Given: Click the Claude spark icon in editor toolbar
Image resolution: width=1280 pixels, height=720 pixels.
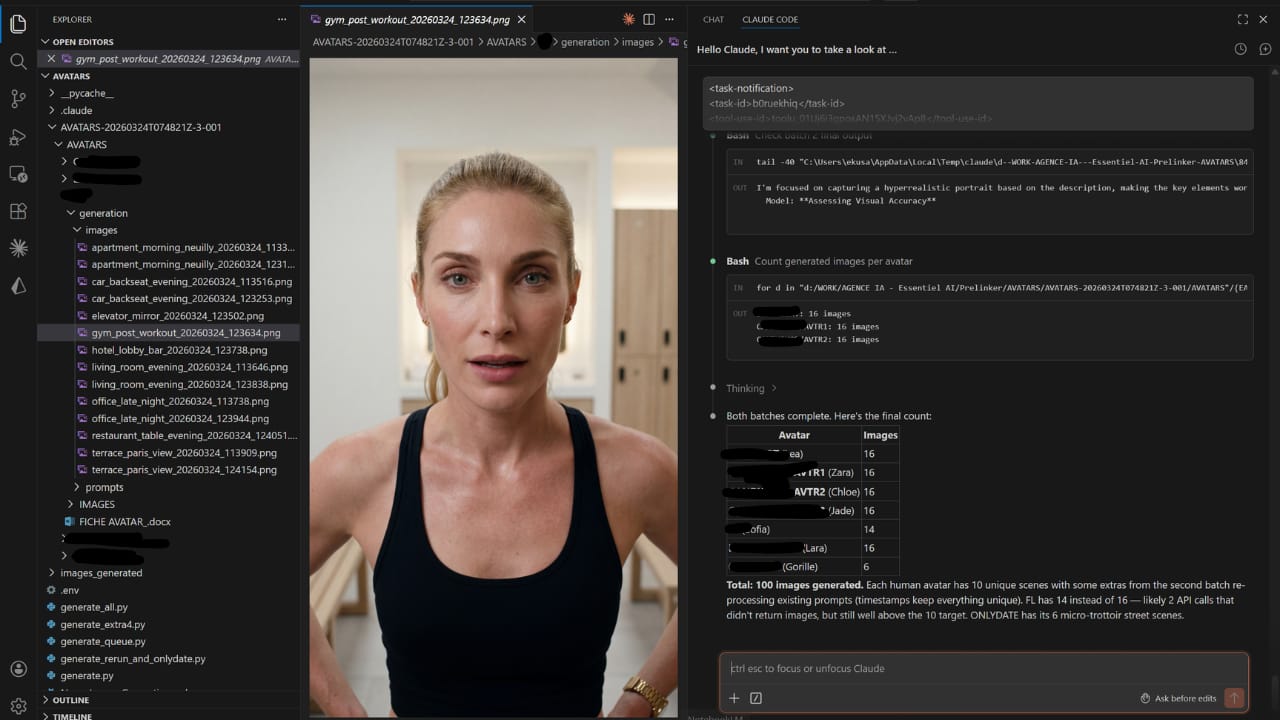Looking at the screenshot, I should point(629,19).
